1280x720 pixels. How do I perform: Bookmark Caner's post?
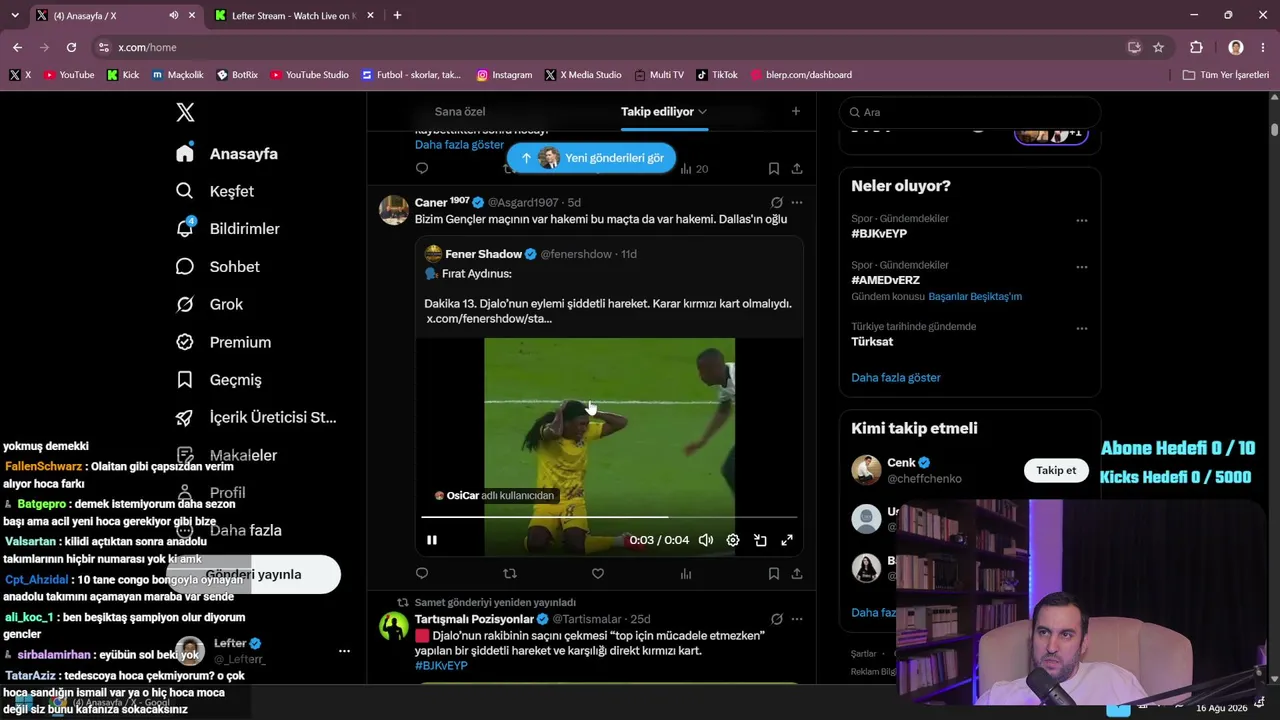point(774,574)
